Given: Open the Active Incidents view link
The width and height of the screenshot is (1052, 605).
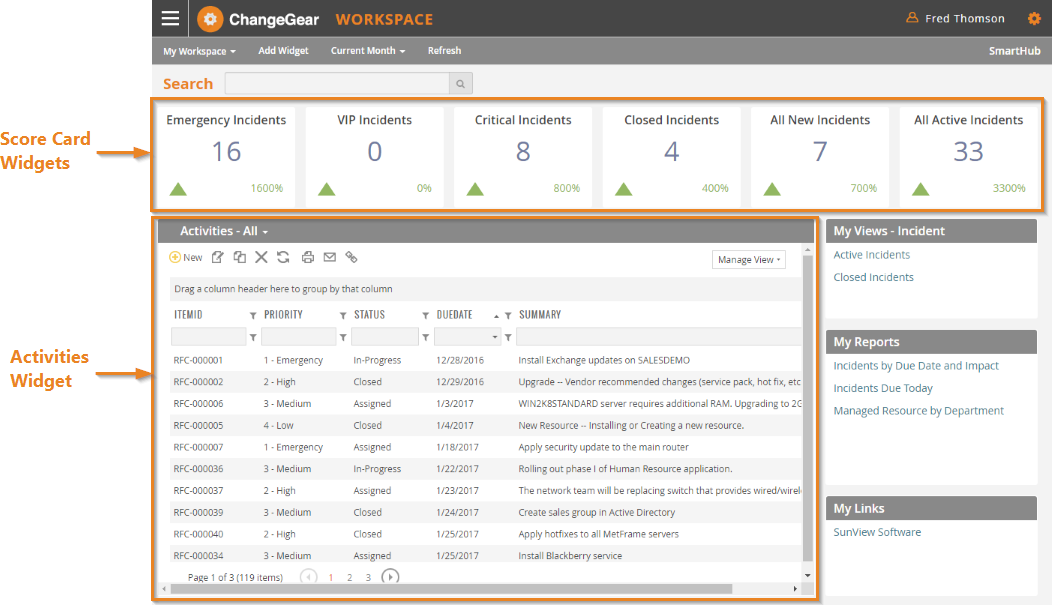Looking at the screenshot, I should click(x=871, y=255).
